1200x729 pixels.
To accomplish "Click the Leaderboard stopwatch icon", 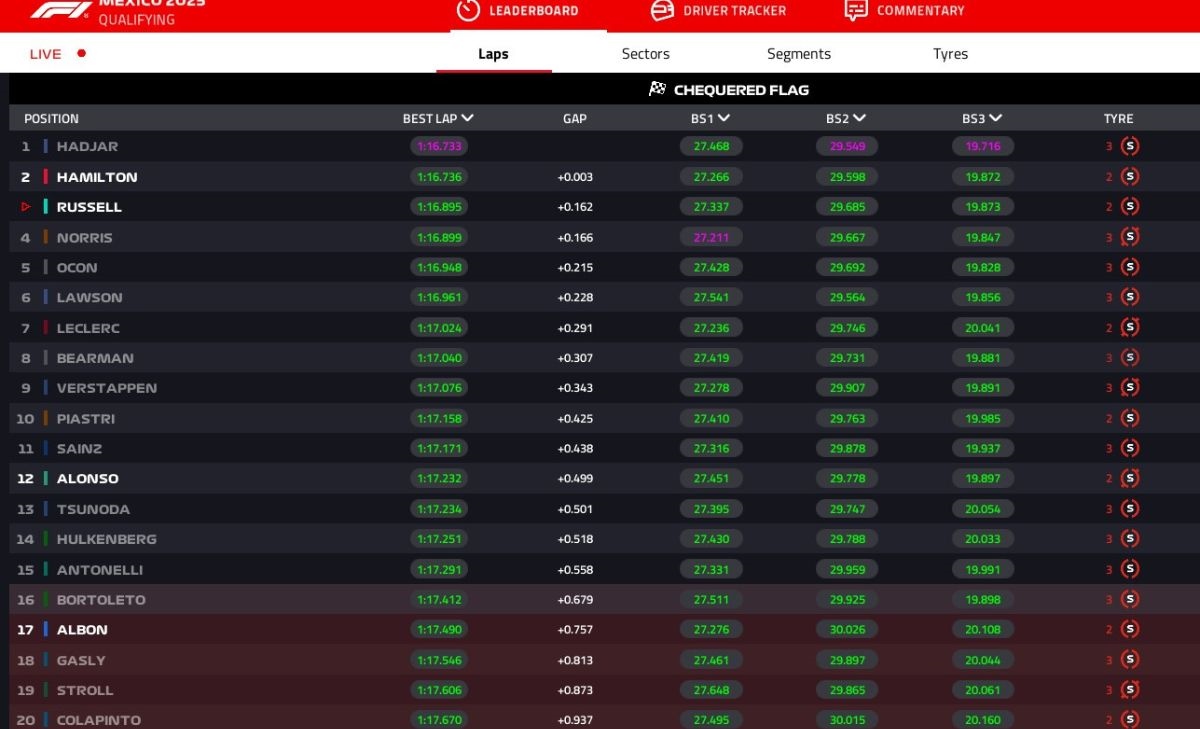I will (x=468, y=10).
